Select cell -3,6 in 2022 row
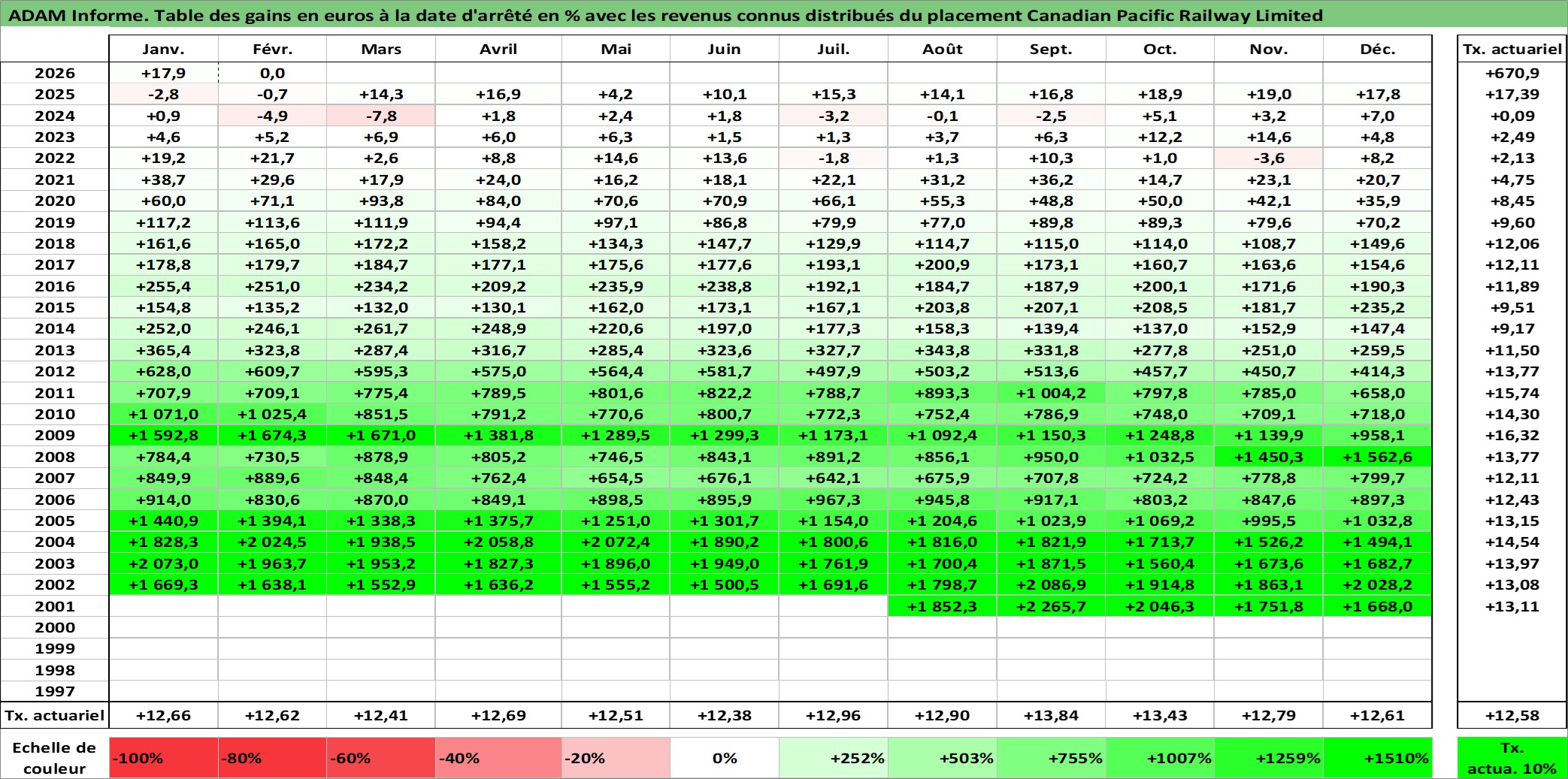1568x779 pixels. tap(1269, 158)
